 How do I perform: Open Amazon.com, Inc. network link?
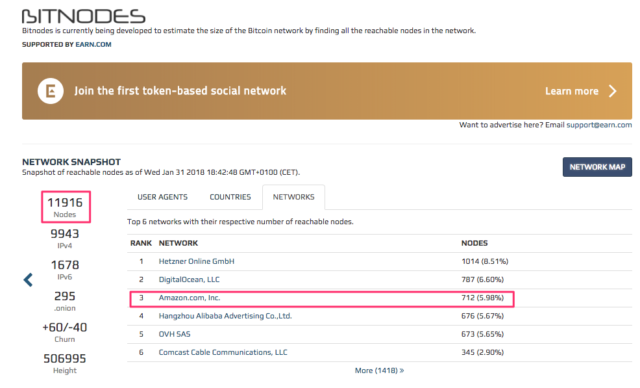tap(189, 298)
